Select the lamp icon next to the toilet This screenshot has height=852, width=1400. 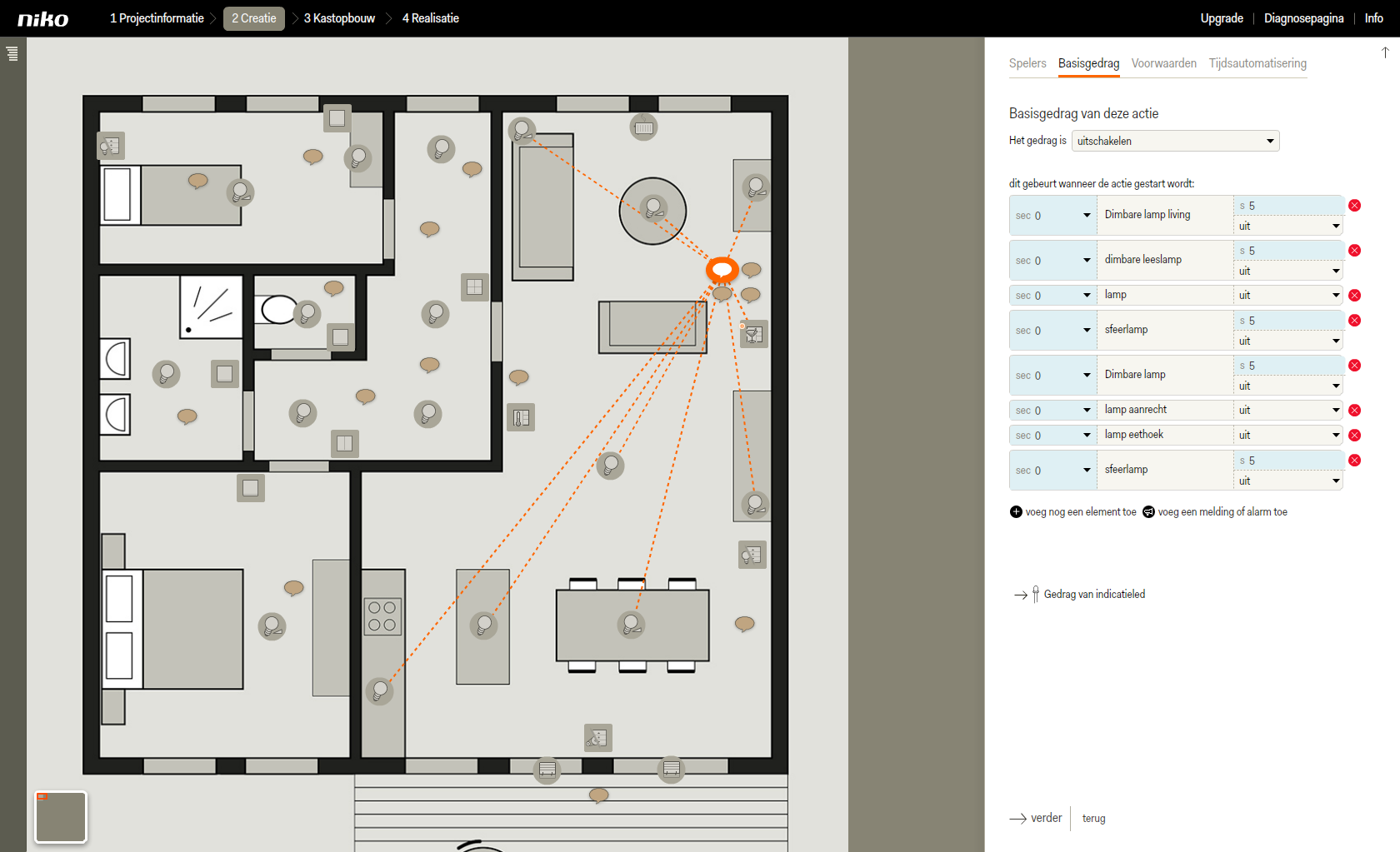point(307,314)
